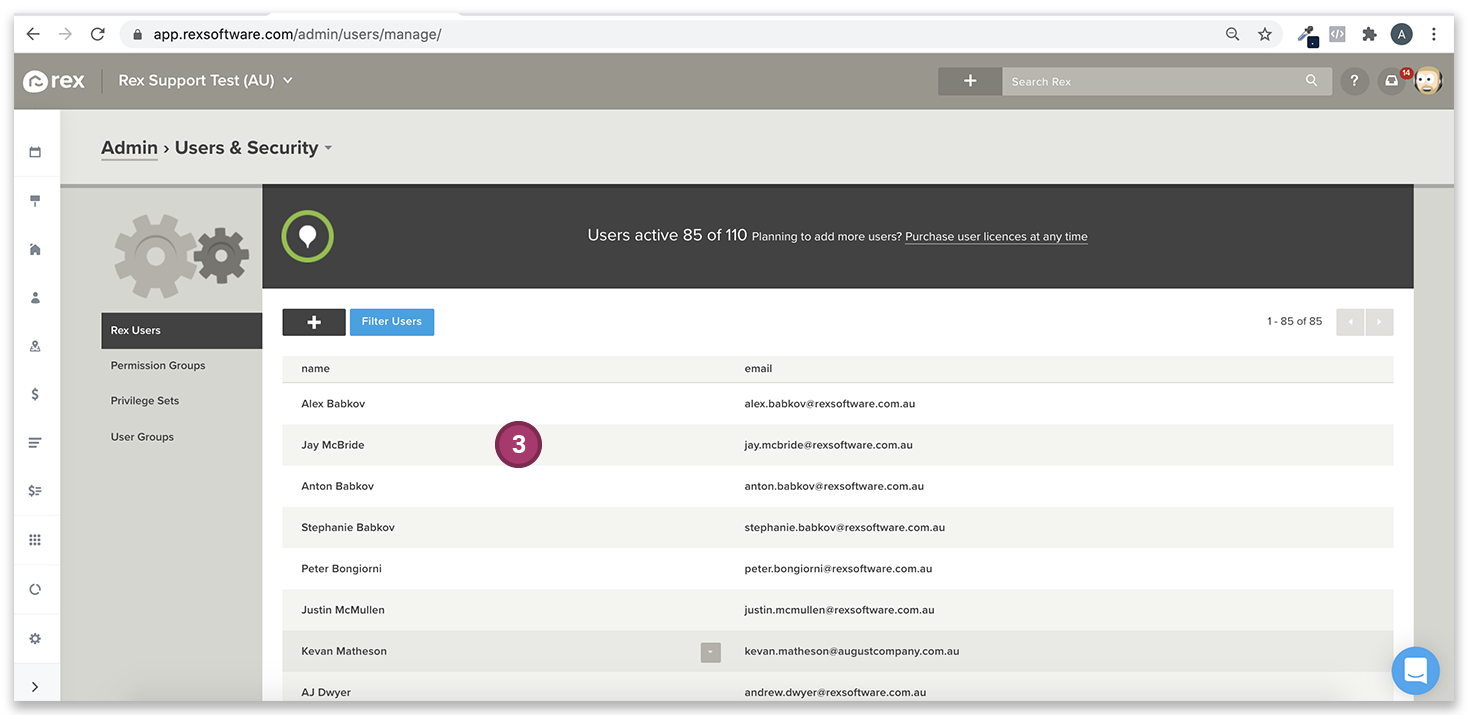Image resolution: width=1469 pixels, height=715 pixels.
Task: Open the Chrome profile avatar A
Action: click(x=1401, y=34)
